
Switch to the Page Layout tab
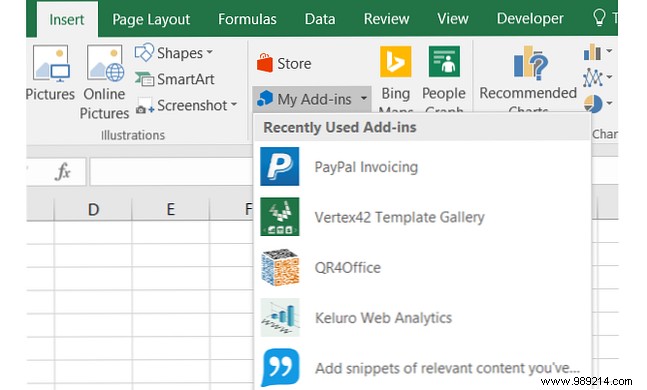[x=151, y=19]
